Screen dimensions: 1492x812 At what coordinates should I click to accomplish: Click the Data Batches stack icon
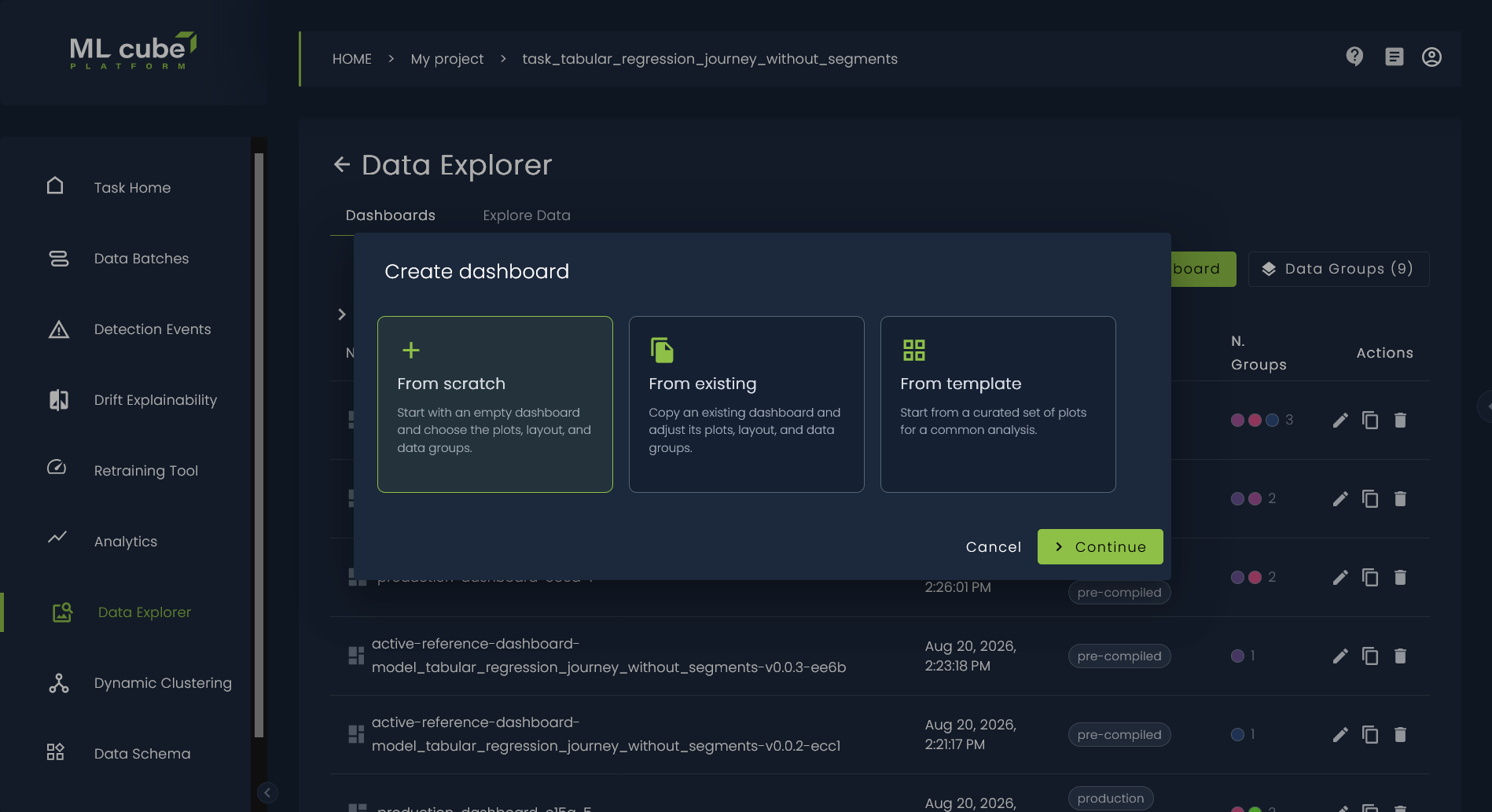pos(59,259)
